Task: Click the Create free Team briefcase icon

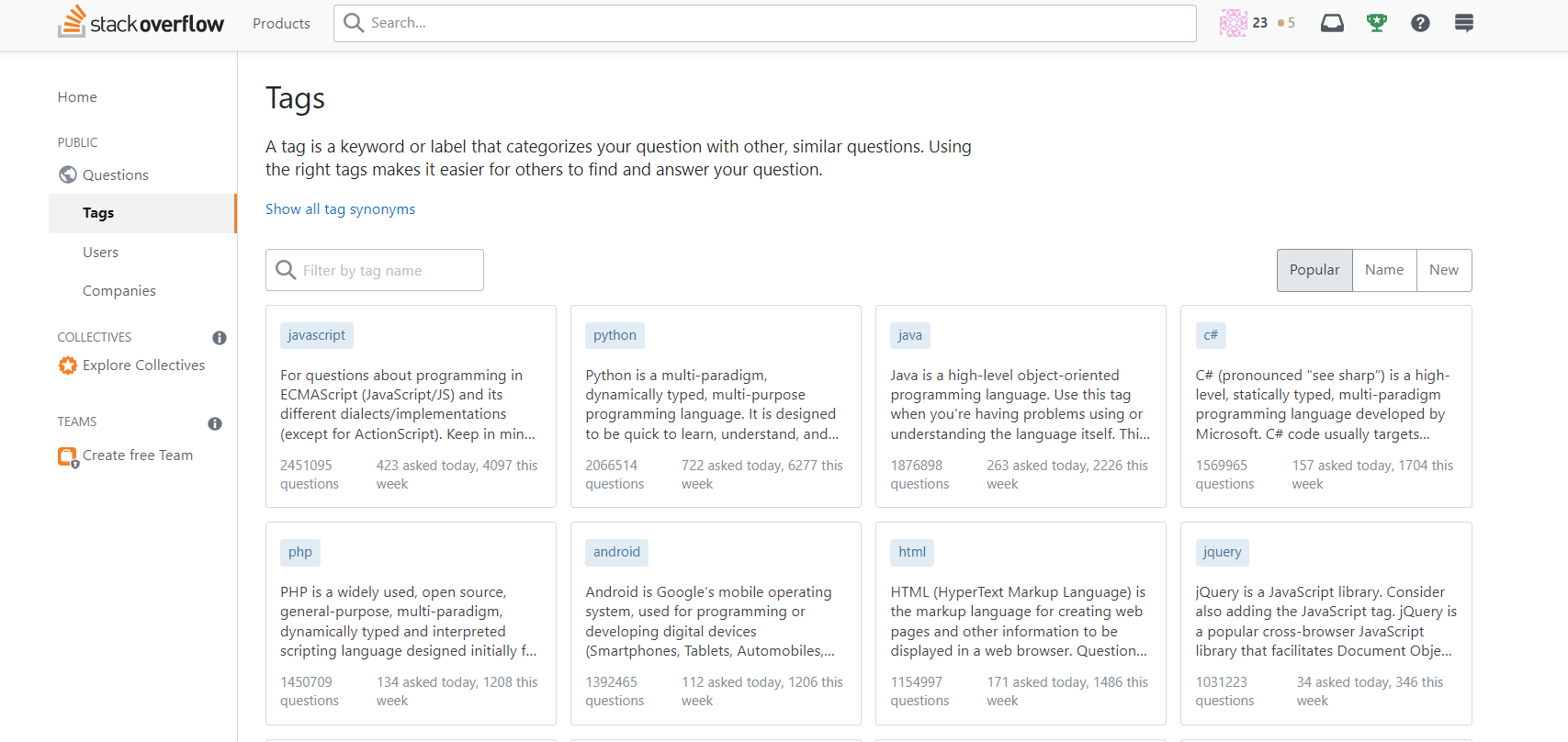Action: click(x=68, y=456)
